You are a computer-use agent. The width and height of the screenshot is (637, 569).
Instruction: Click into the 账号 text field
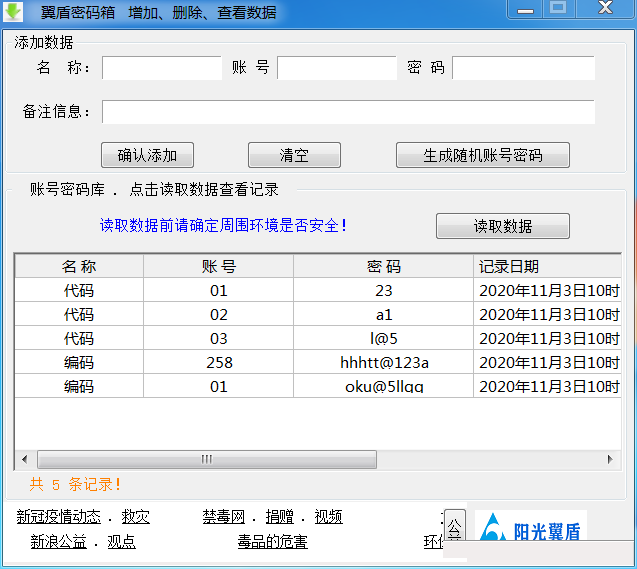pos(337,68)
